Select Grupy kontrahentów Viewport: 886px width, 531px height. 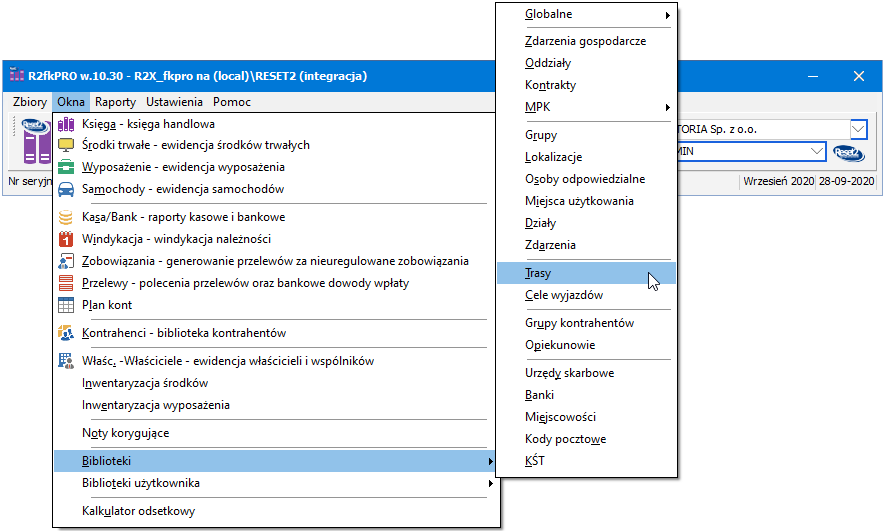586,324
